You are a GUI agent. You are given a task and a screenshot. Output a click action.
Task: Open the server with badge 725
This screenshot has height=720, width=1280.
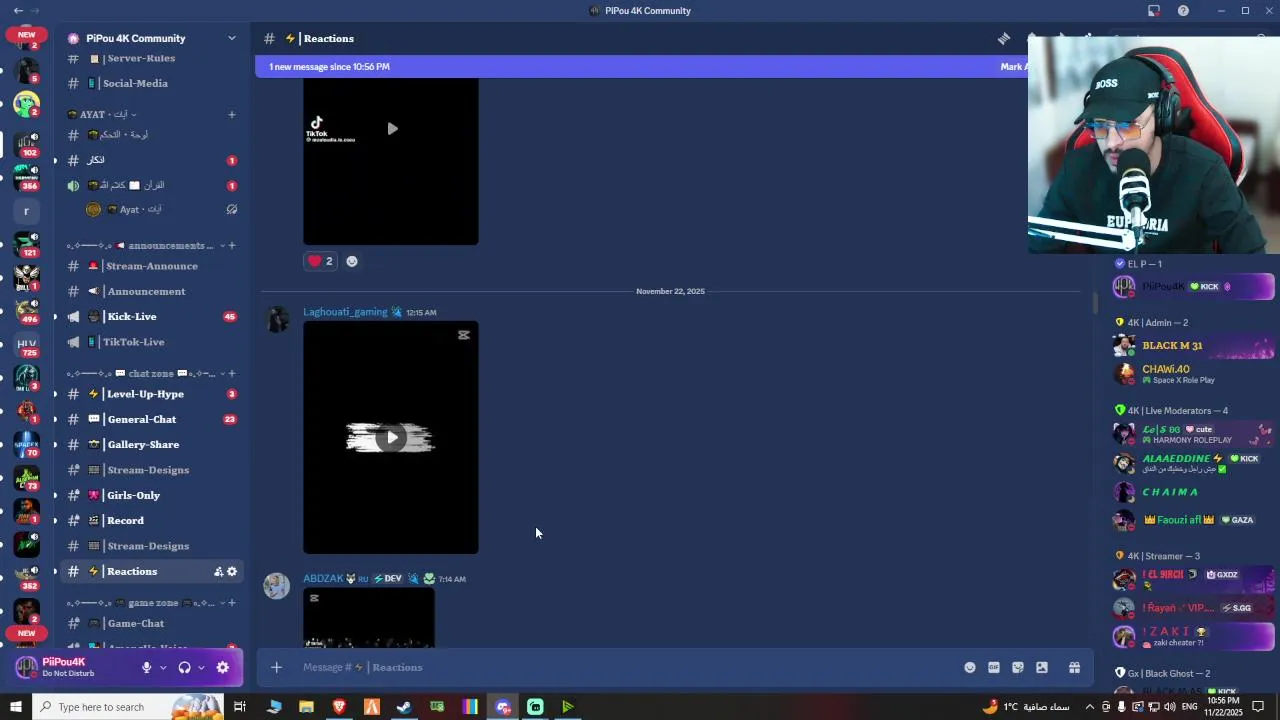pos(27,344)
